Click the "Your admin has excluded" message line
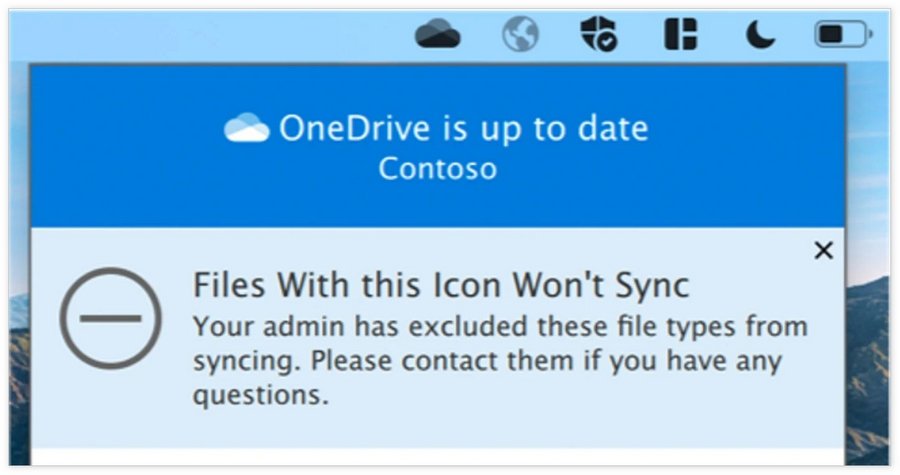Image resolution: width=900 pixels, height=475 pixels. (499, 327)
